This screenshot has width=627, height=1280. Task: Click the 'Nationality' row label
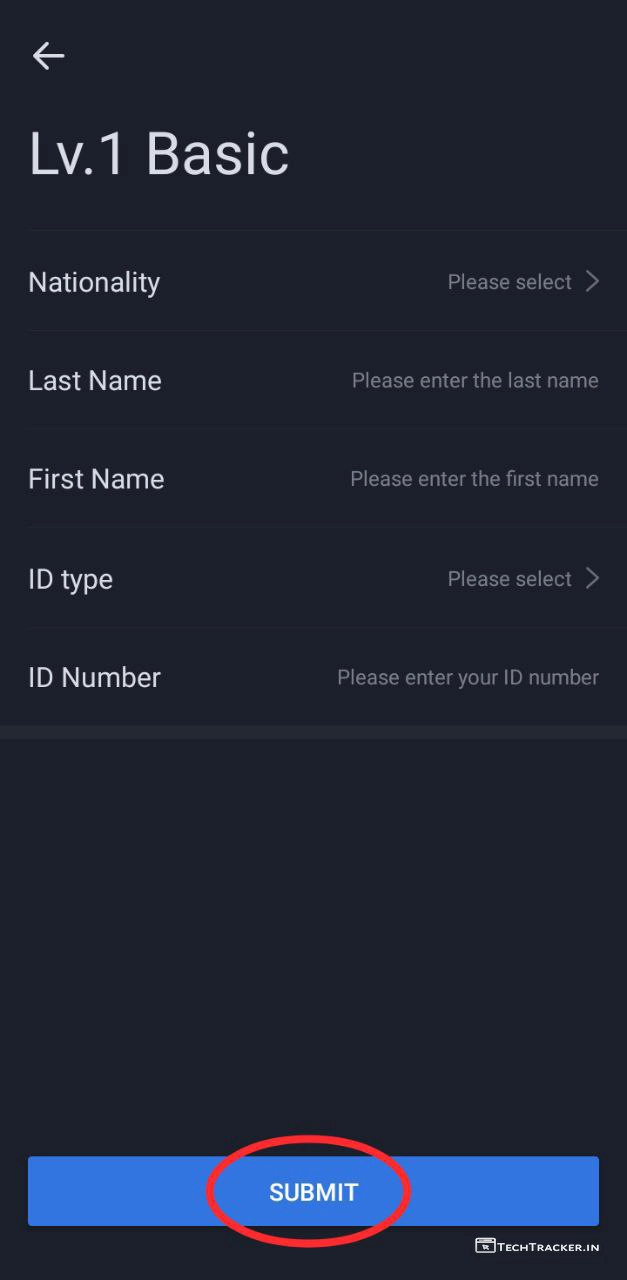pos(94,282)
